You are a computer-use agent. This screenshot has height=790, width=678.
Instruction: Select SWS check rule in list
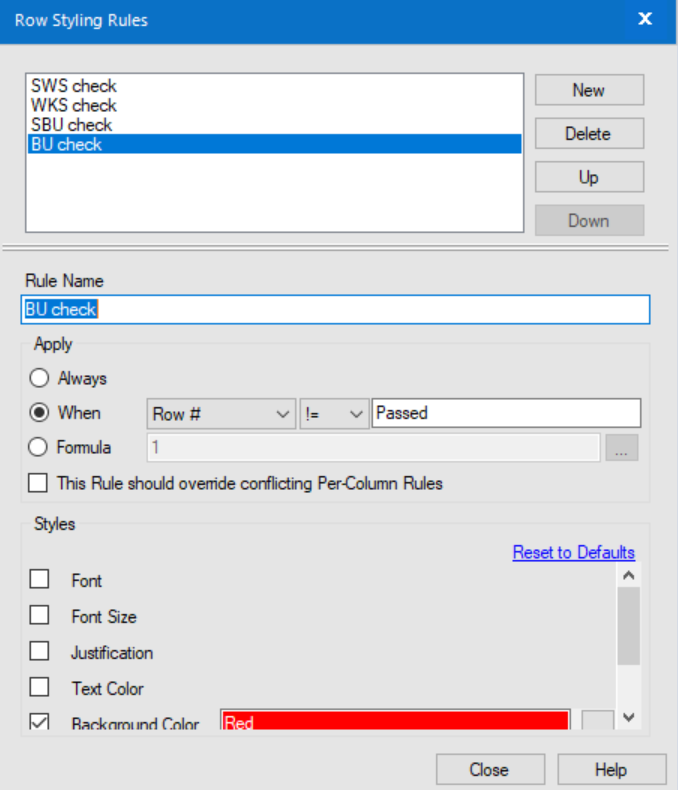[x=73, y=86]
